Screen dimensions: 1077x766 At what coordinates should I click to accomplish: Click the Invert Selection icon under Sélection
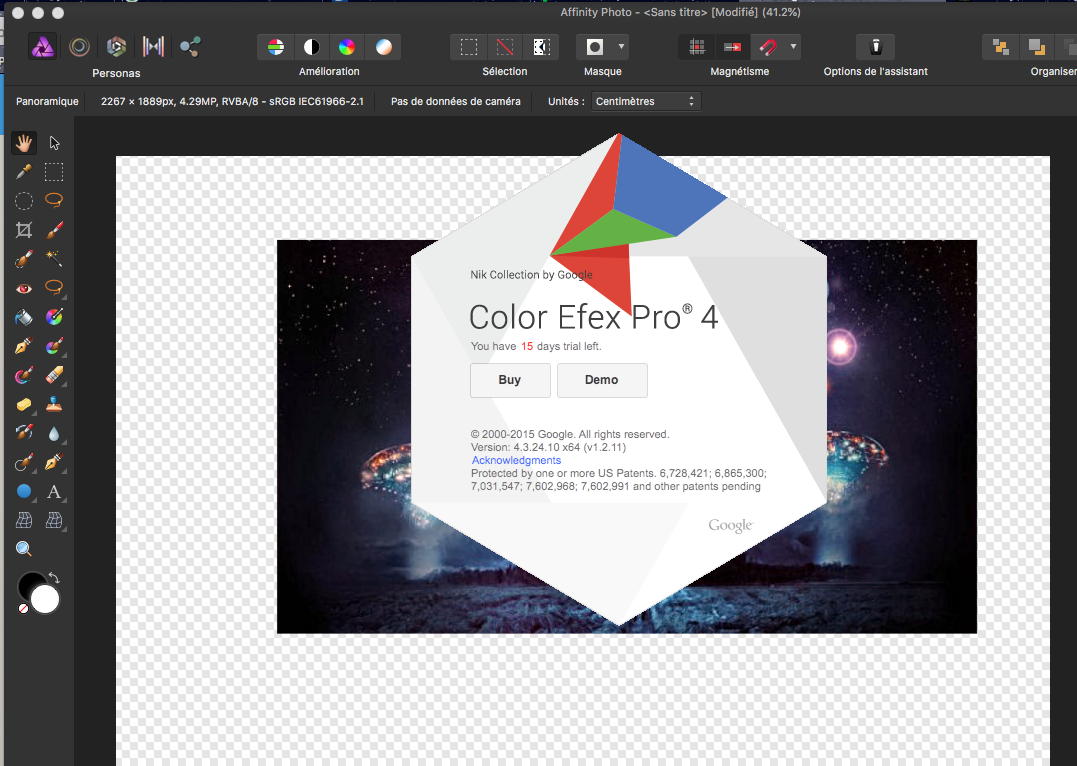(541, 47)
